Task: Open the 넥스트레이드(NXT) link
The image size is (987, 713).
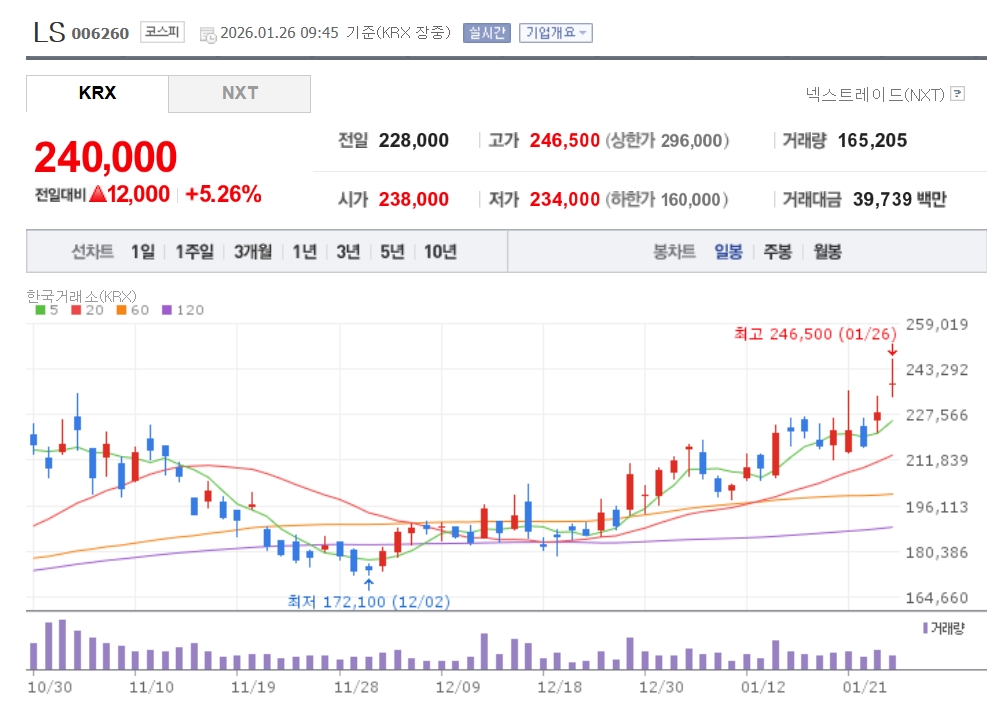Action: pos(874,94)
